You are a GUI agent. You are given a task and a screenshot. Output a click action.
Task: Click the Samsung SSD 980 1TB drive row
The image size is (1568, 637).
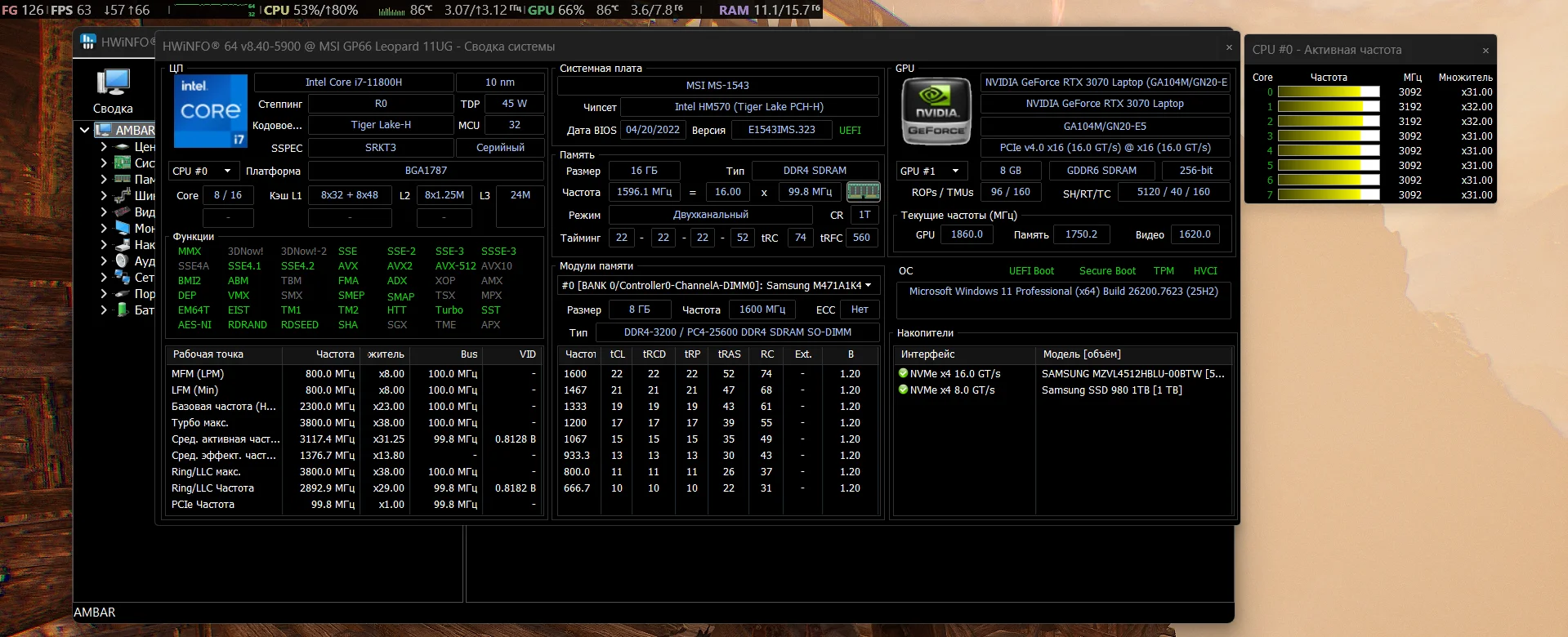pyautogui.click(x=1111, y=390)
